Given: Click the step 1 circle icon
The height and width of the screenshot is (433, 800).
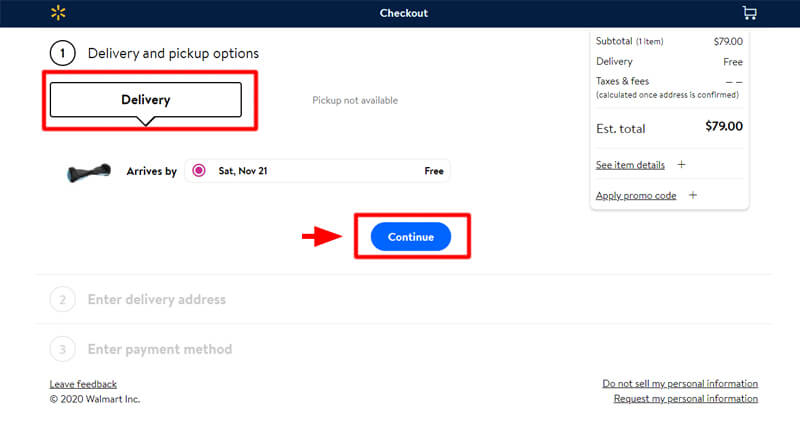Looking at the screenshot, I should click(x=63, y=53).
